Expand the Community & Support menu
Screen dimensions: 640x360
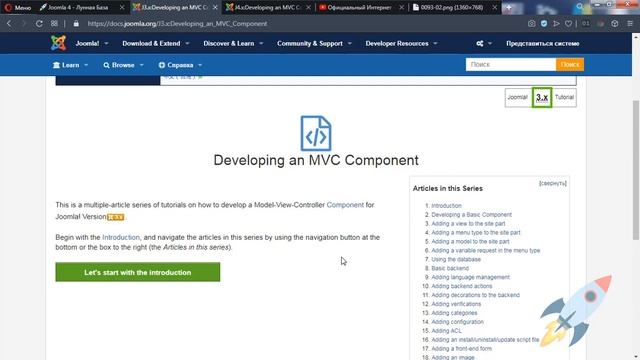[314, 43]
